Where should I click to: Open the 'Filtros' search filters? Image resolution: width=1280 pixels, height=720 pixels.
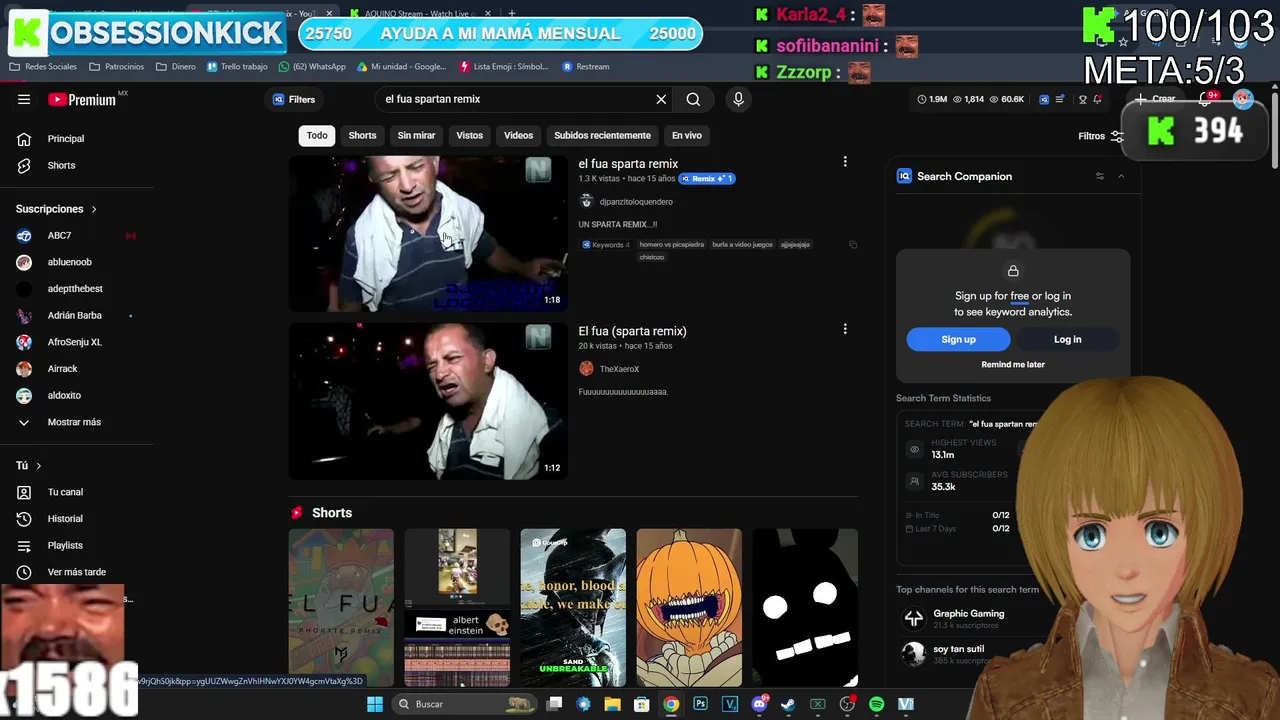click(x=1101, y=136)
